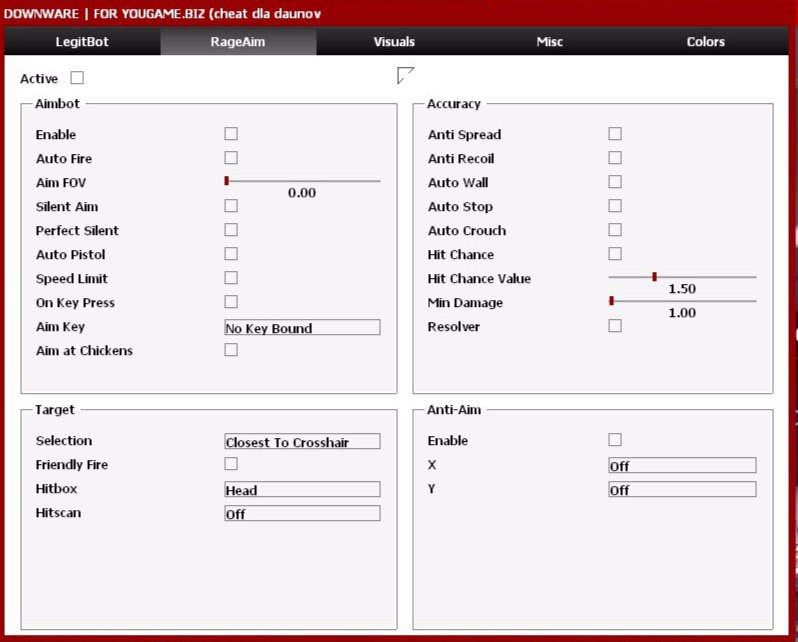This screenshot has width=798, height=642.
Task: Open the Colors tab
Action: tap(705, 42)
